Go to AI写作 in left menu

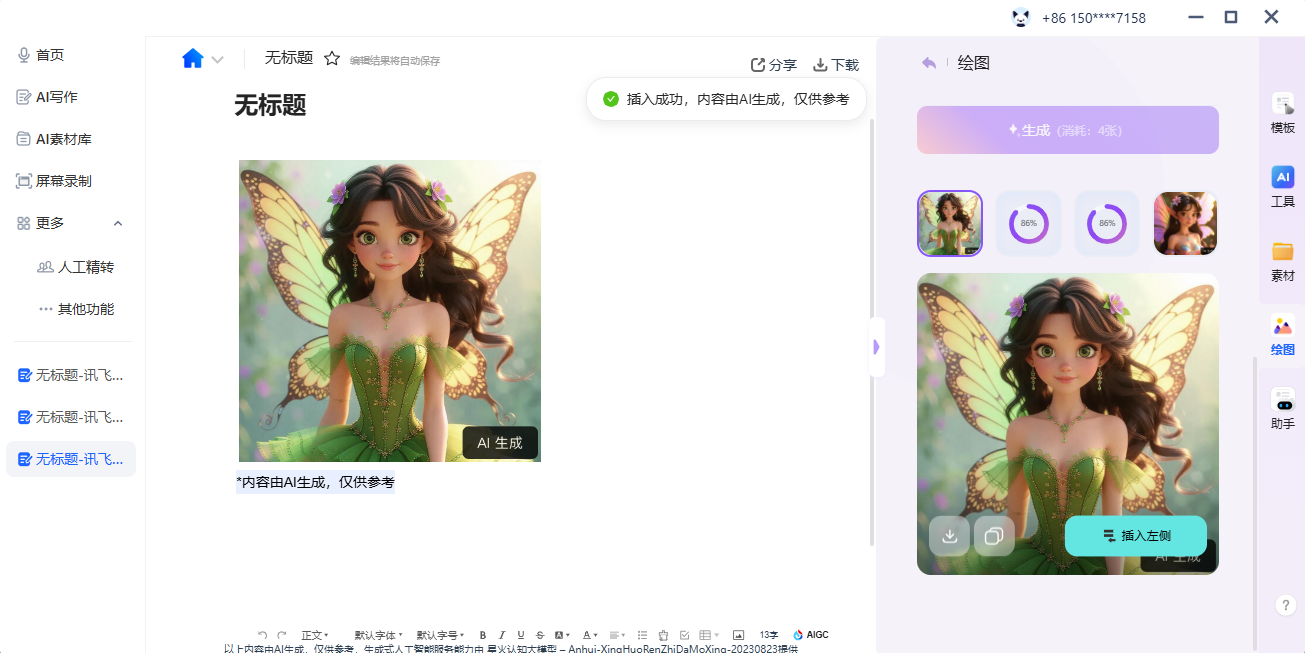coord(56,97)
